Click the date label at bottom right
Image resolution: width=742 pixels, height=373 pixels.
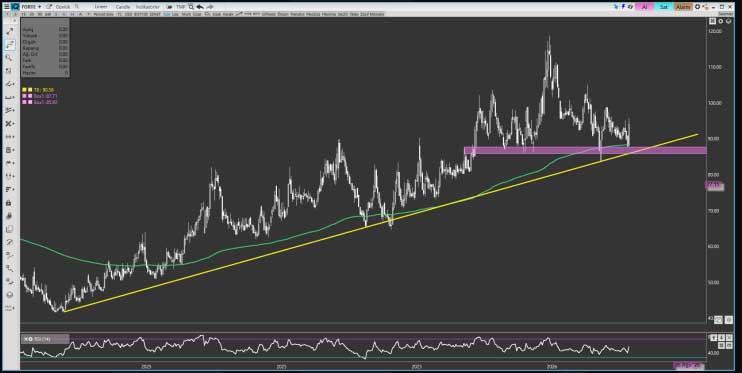(688, 365)
